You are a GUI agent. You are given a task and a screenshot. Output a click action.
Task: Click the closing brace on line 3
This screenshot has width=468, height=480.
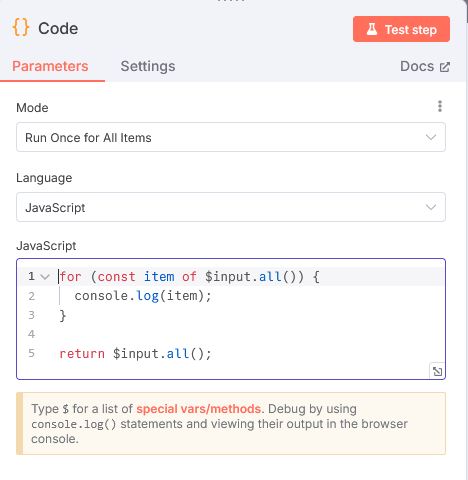pyautogui.click(x=63, y=315)
